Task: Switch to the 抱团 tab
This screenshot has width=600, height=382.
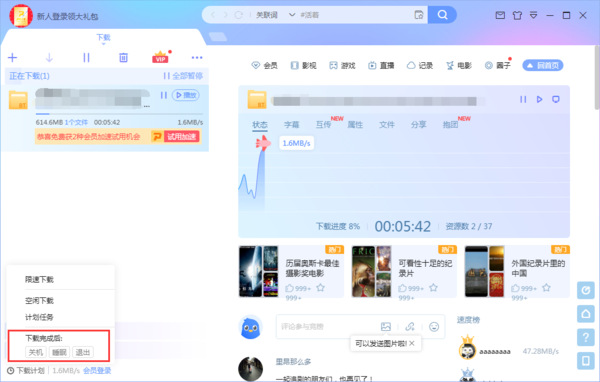Action: coord(450,124)
